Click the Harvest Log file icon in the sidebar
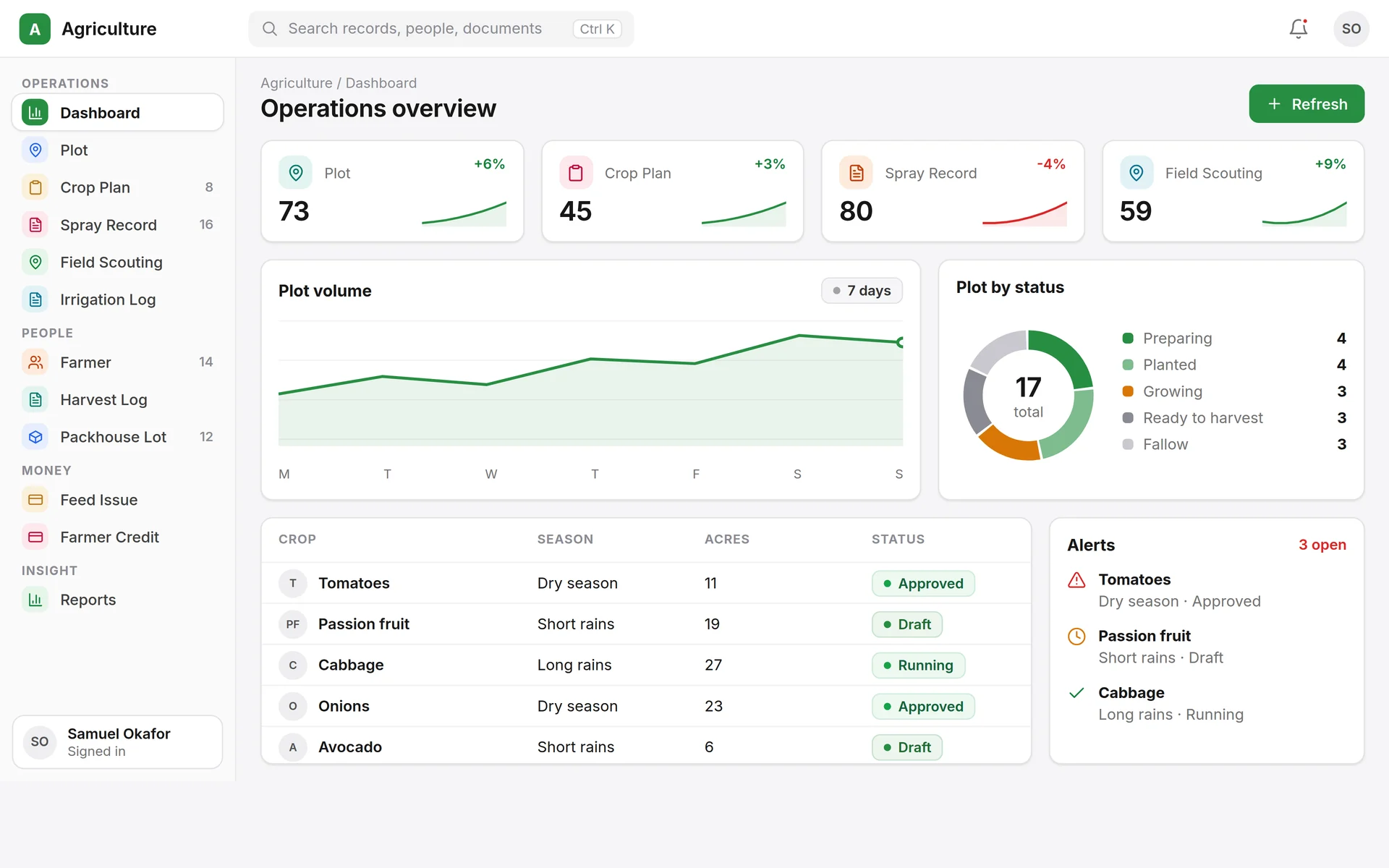The image size is (1389, 868). point(35,399)
